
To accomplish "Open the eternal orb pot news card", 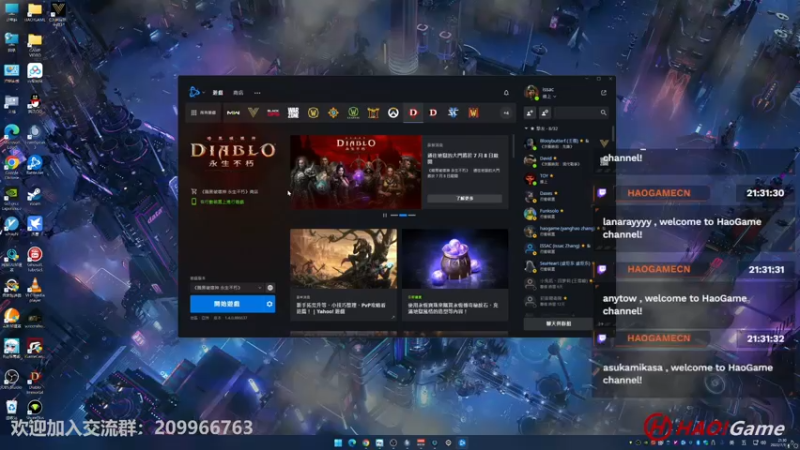I will (x=455, y=274).
